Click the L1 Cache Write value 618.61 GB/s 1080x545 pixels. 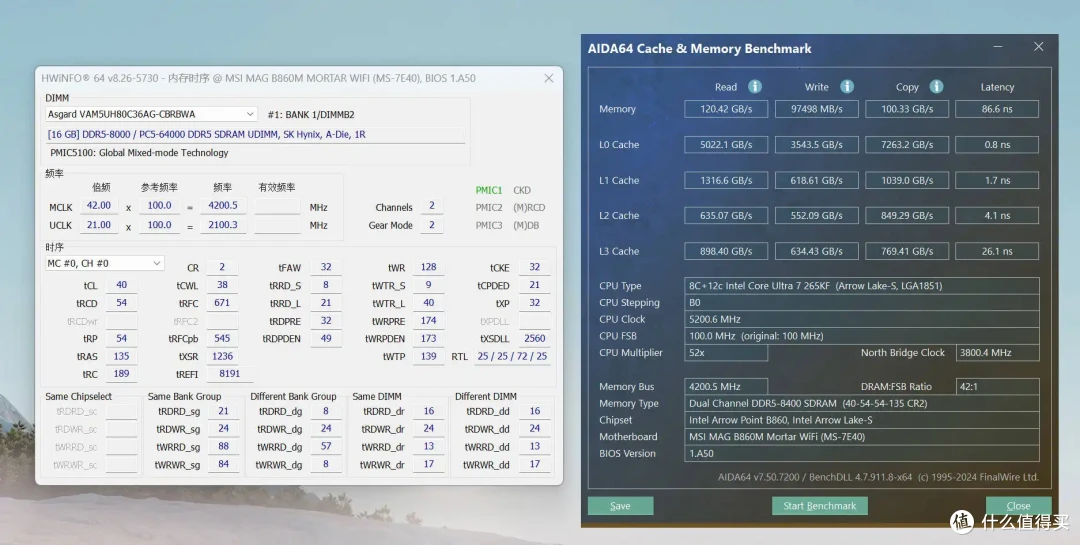816,181
